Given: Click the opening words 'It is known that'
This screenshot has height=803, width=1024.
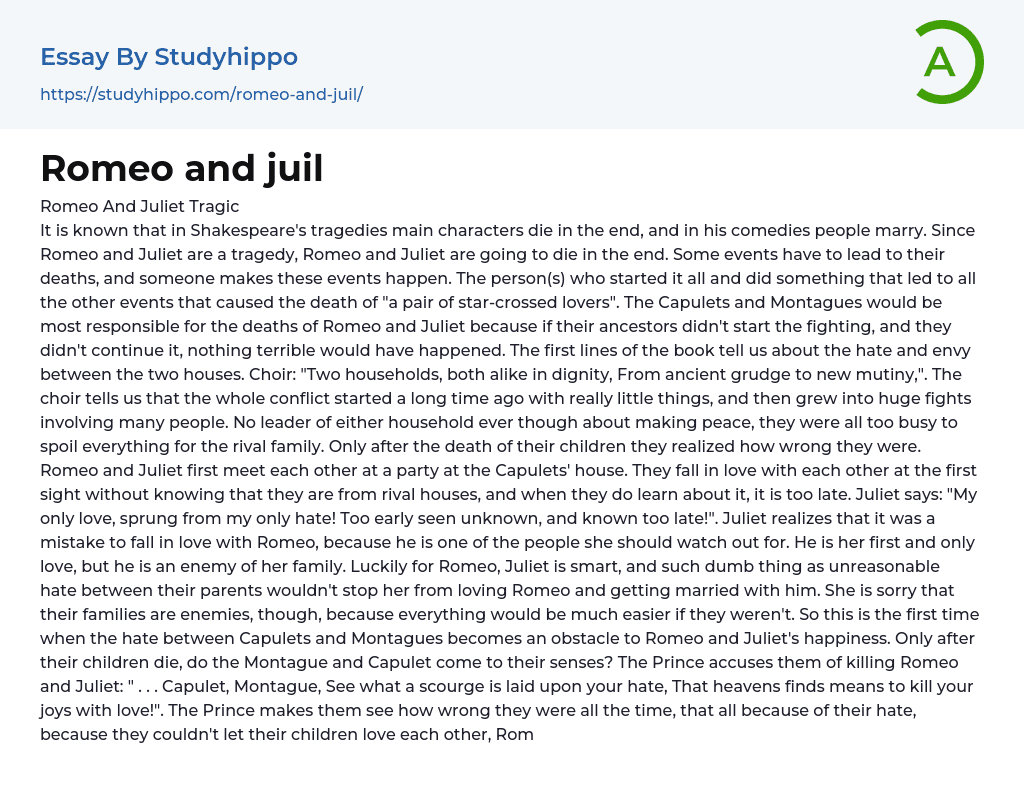Looking at the screenshot, I should pyautogui.click(x=98, y=230).
